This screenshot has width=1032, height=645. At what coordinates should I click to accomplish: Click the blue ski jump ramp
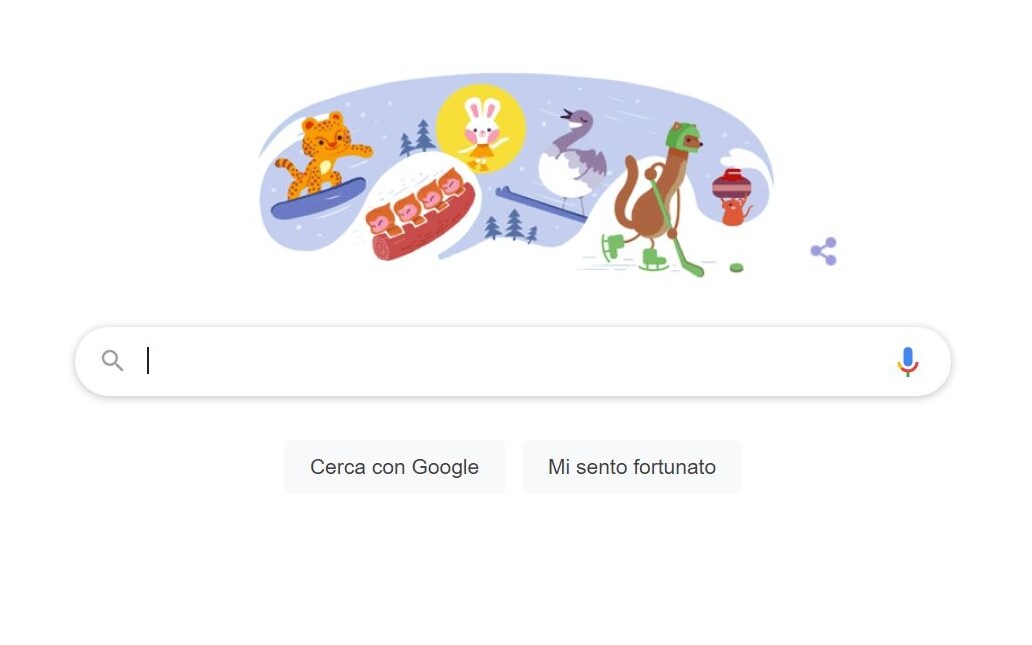[x=540, y=203]
